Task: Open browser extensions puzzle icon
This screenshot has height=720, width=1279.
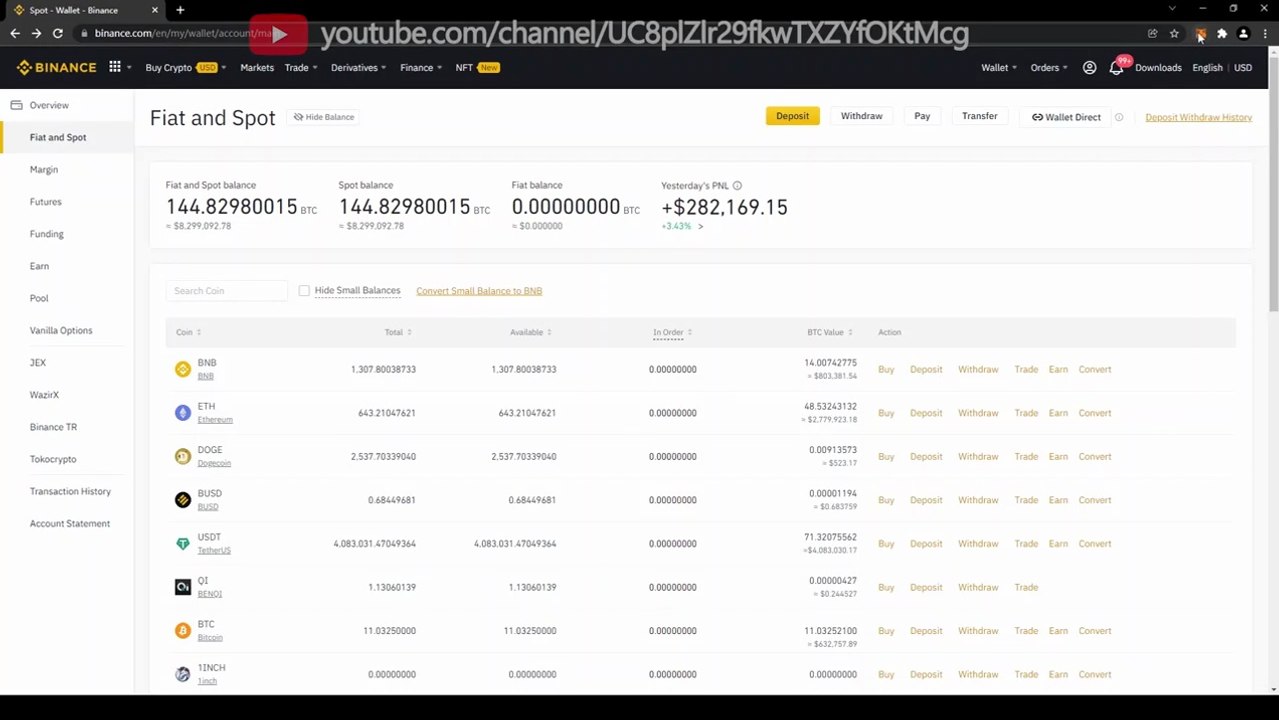Action: pos(1222,33)
